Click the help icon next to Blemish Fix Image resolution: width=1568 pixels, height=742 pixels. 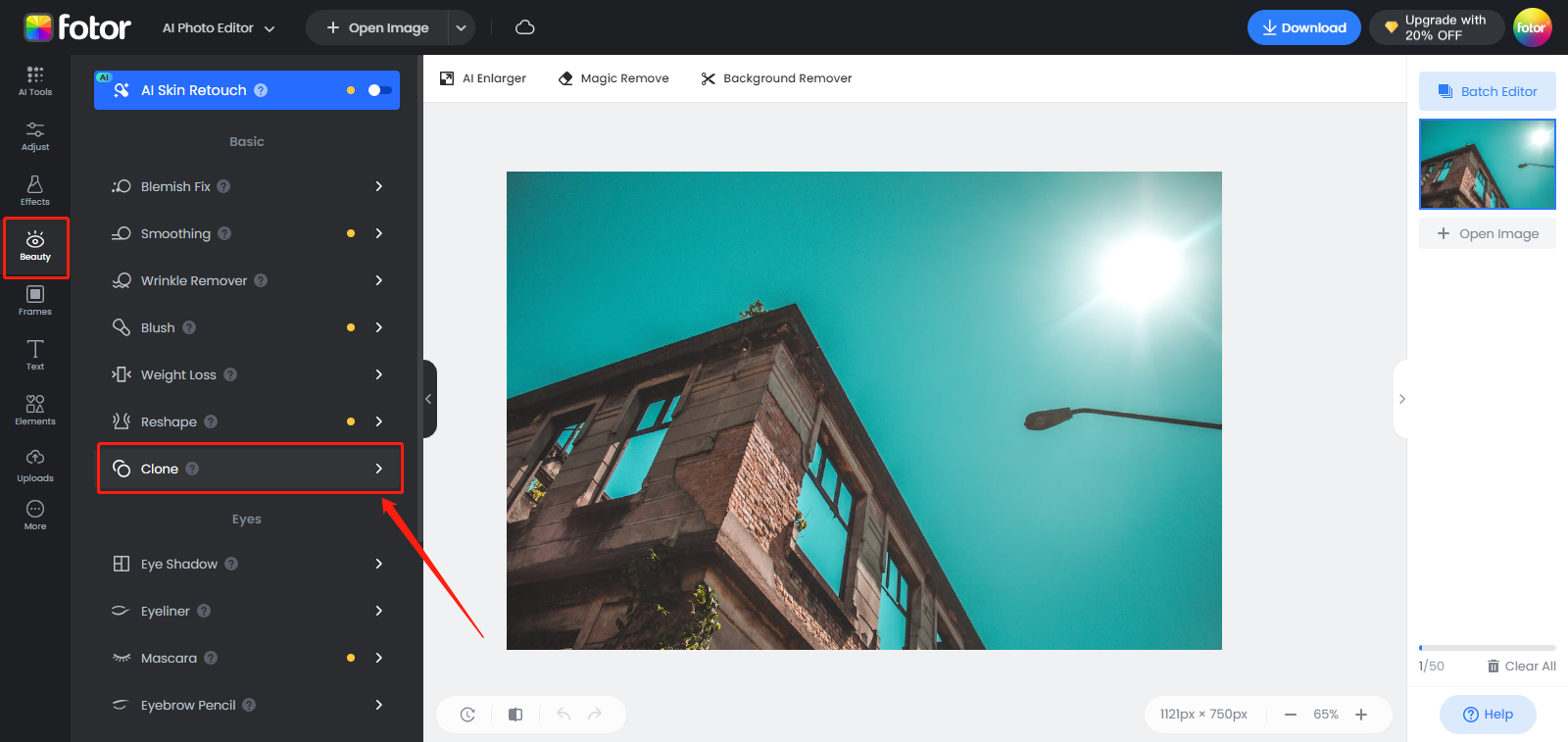[223, 186]
